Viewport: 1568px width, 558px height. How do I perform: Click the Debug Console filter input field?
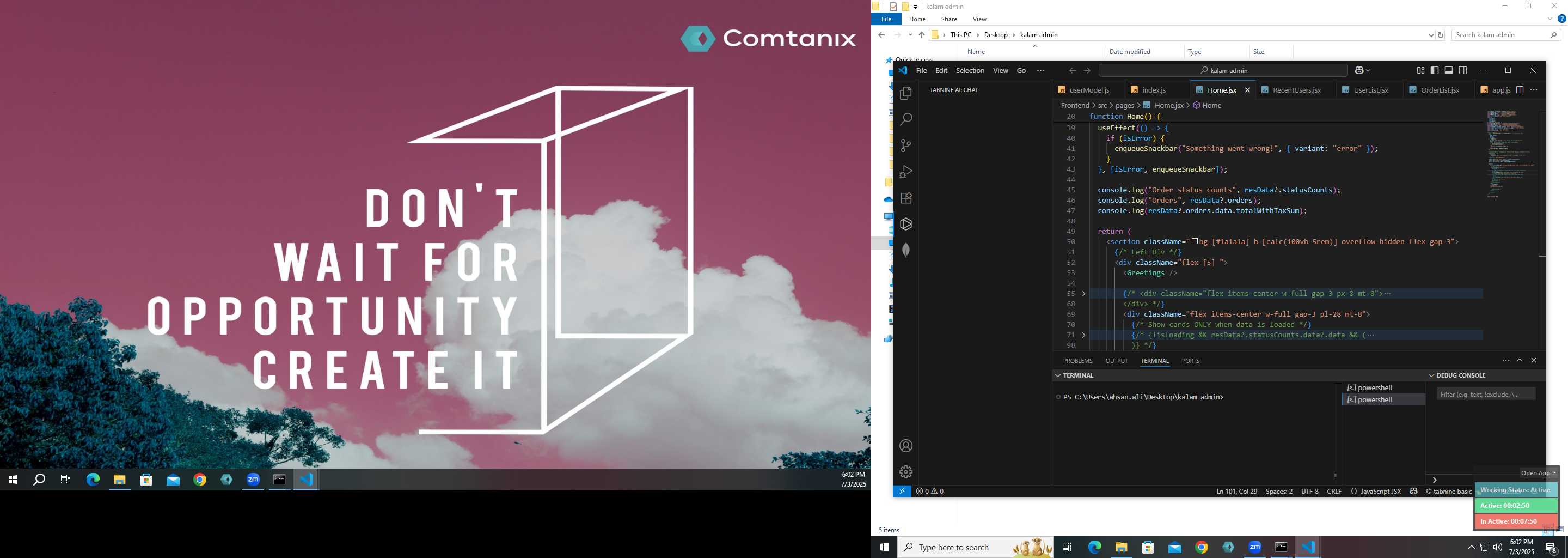pos(1485,394)
